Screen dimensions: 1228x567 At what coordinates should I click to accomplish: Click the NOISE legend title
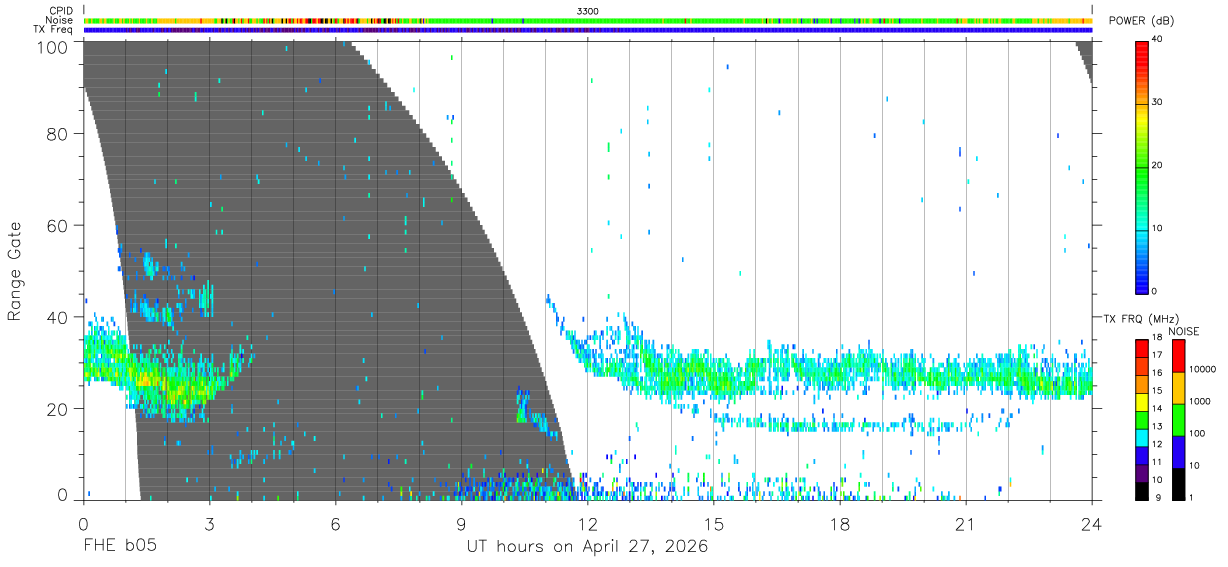click(x=1183, y=331)
